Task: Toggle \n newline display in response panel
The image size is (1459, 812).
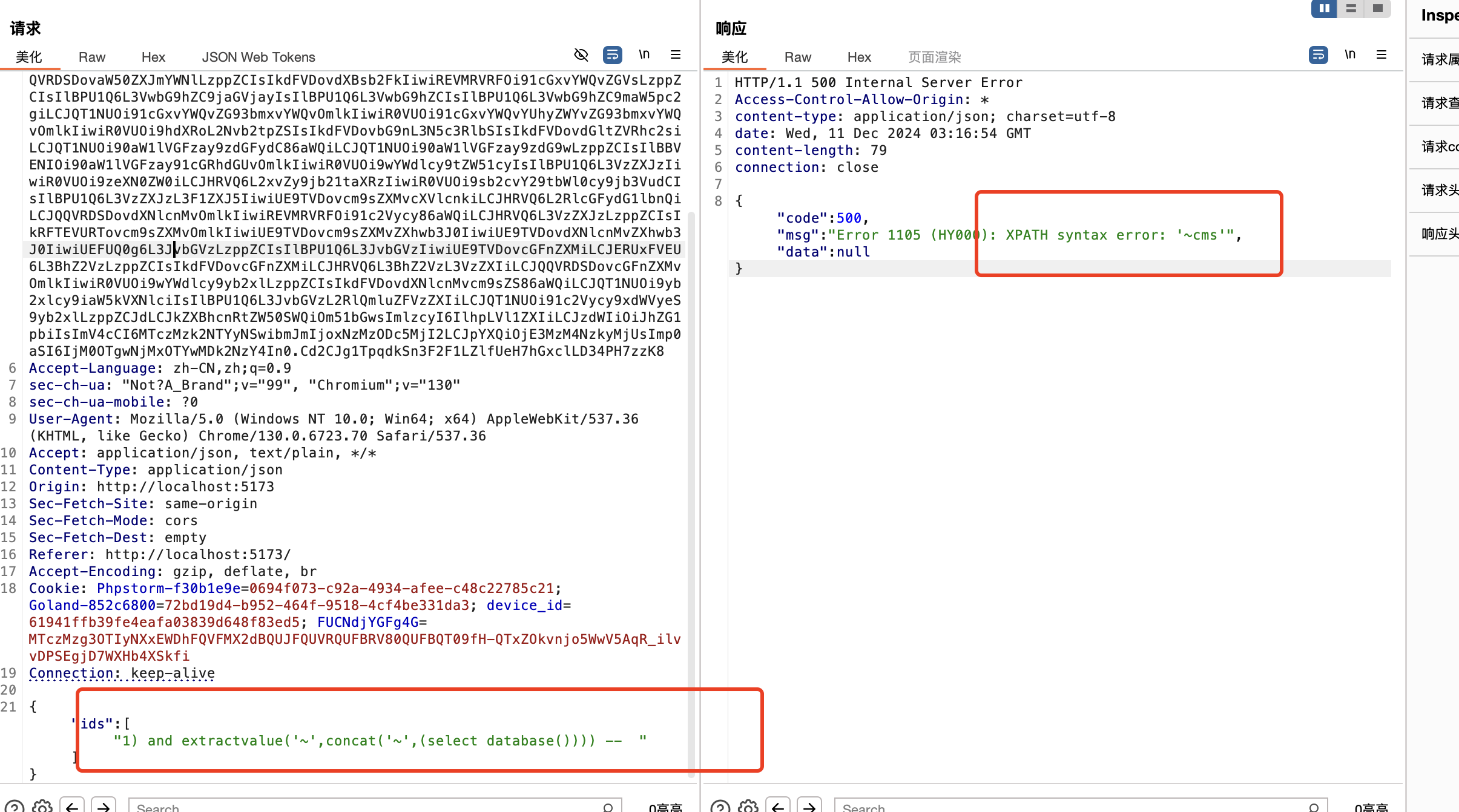Action: [1350, 55]
